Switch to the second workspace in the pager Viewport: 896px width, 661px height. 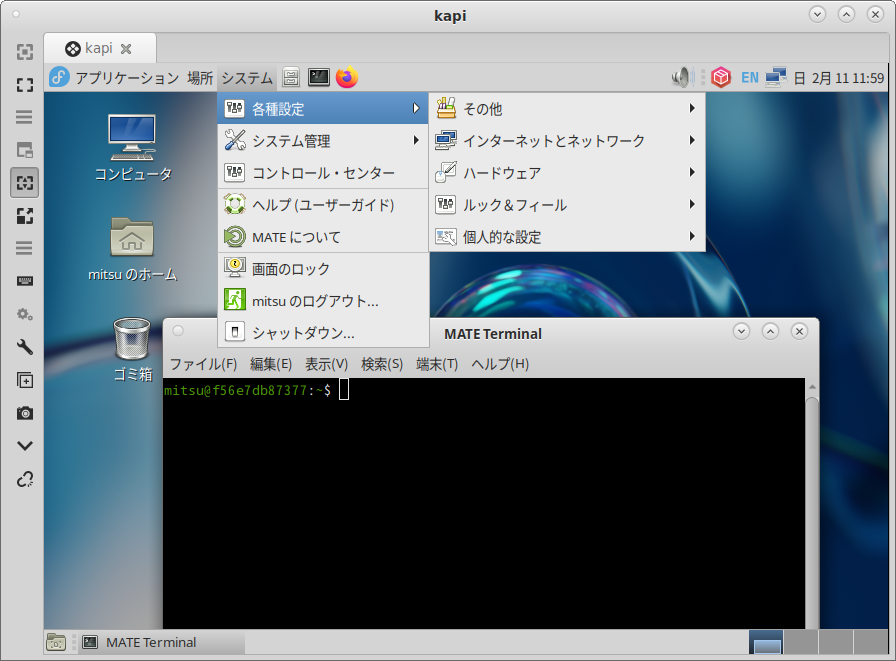tap(800, 642)
